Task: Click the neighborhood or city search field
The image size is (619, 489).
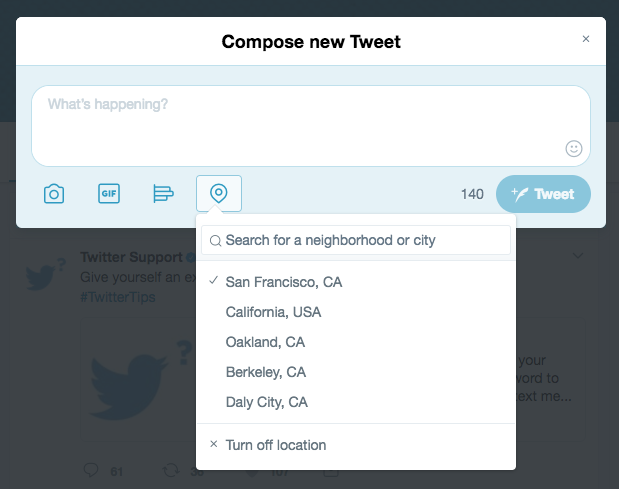Action: 356,240
